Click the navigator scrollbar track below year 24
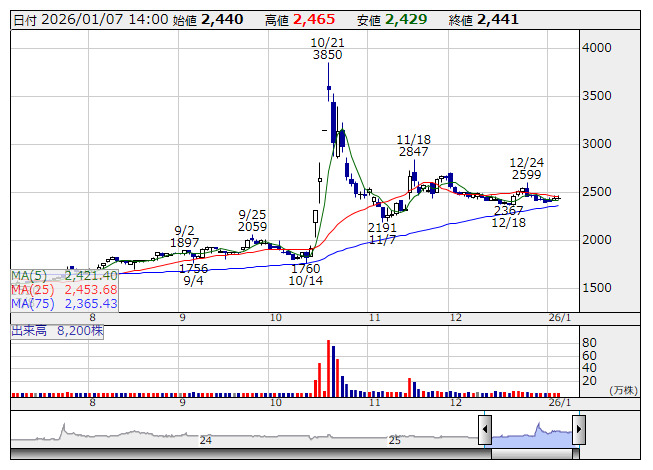 pyautogui.click(x=206, y=454)
